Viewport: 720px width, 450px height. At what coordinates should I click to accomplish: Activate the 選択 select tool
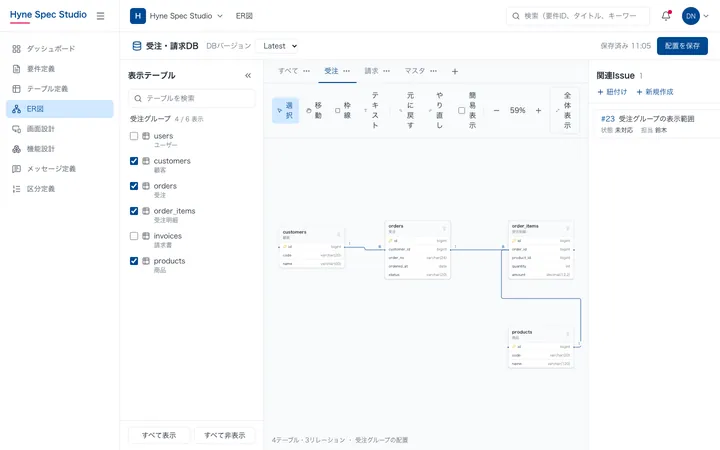click(285, 110)
